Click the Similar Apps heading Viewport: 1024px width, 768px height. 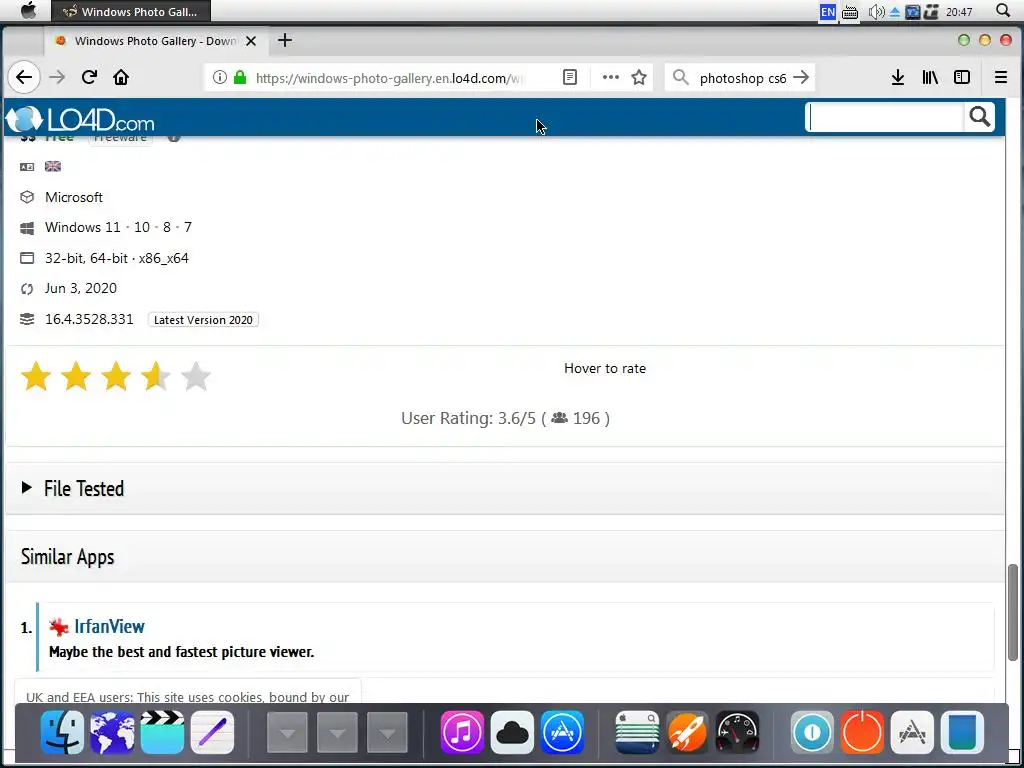67,556
